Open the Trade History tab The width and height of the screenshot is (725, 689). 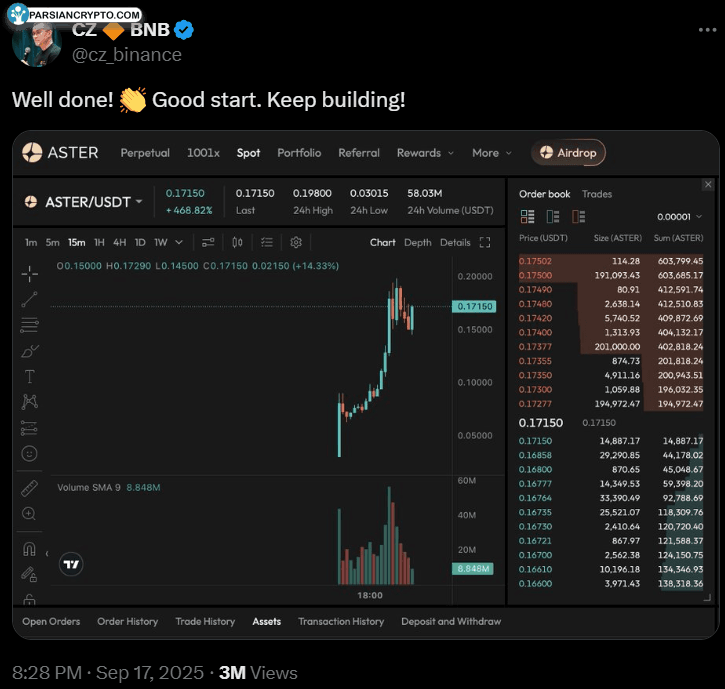point(205,621)
